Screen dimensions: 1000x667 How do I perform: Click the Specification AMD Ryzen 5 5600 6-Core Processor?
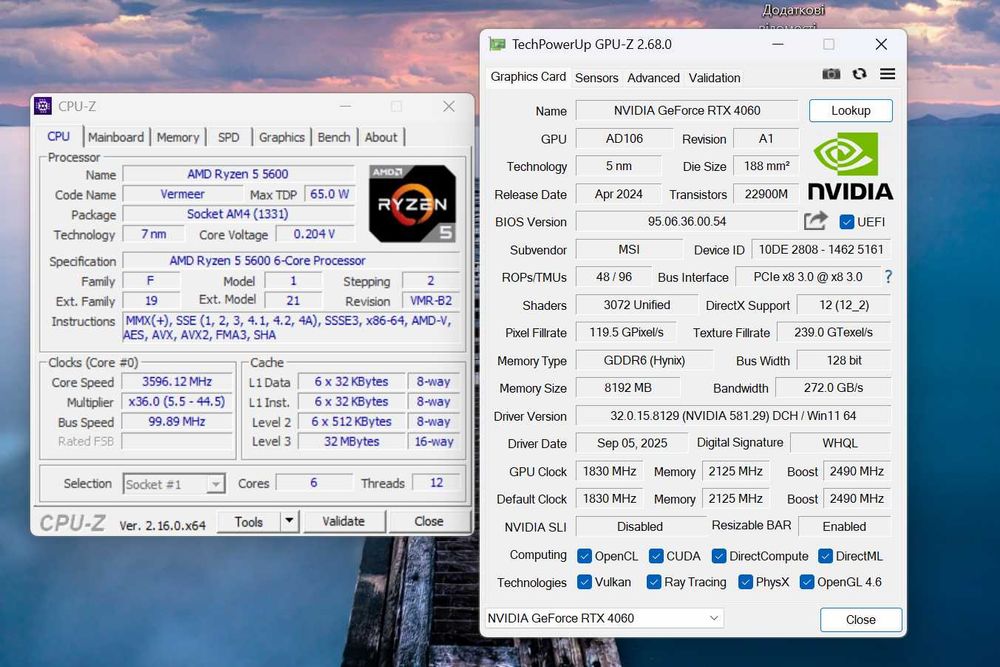(291, 260)
